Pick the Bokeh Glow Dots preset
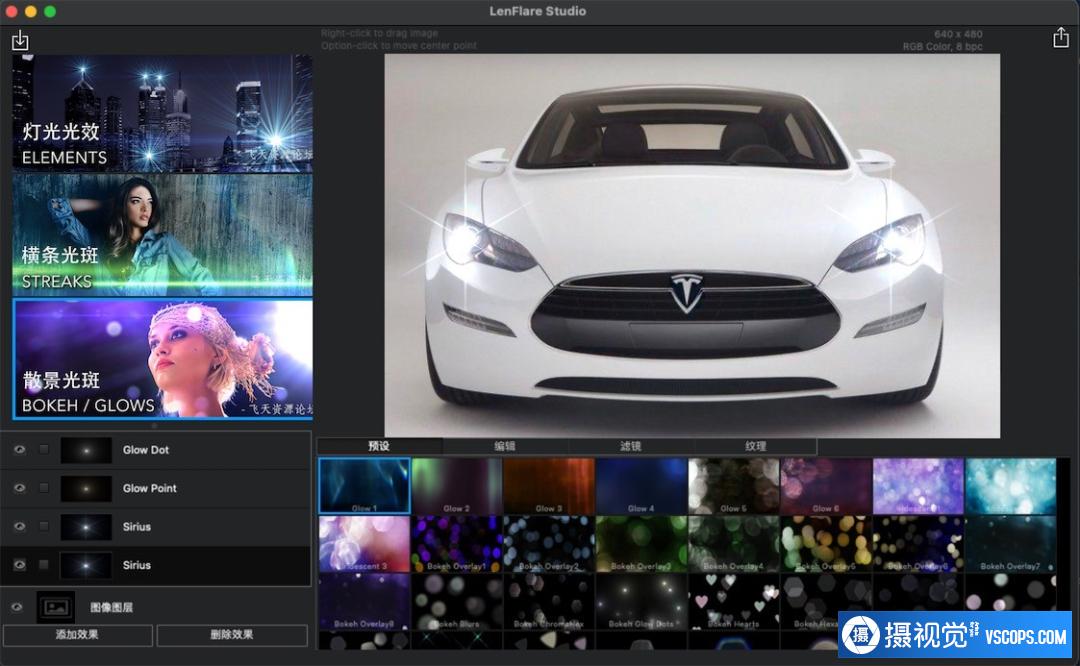This screenshot has width=1080, height=666. click(641, 602)
